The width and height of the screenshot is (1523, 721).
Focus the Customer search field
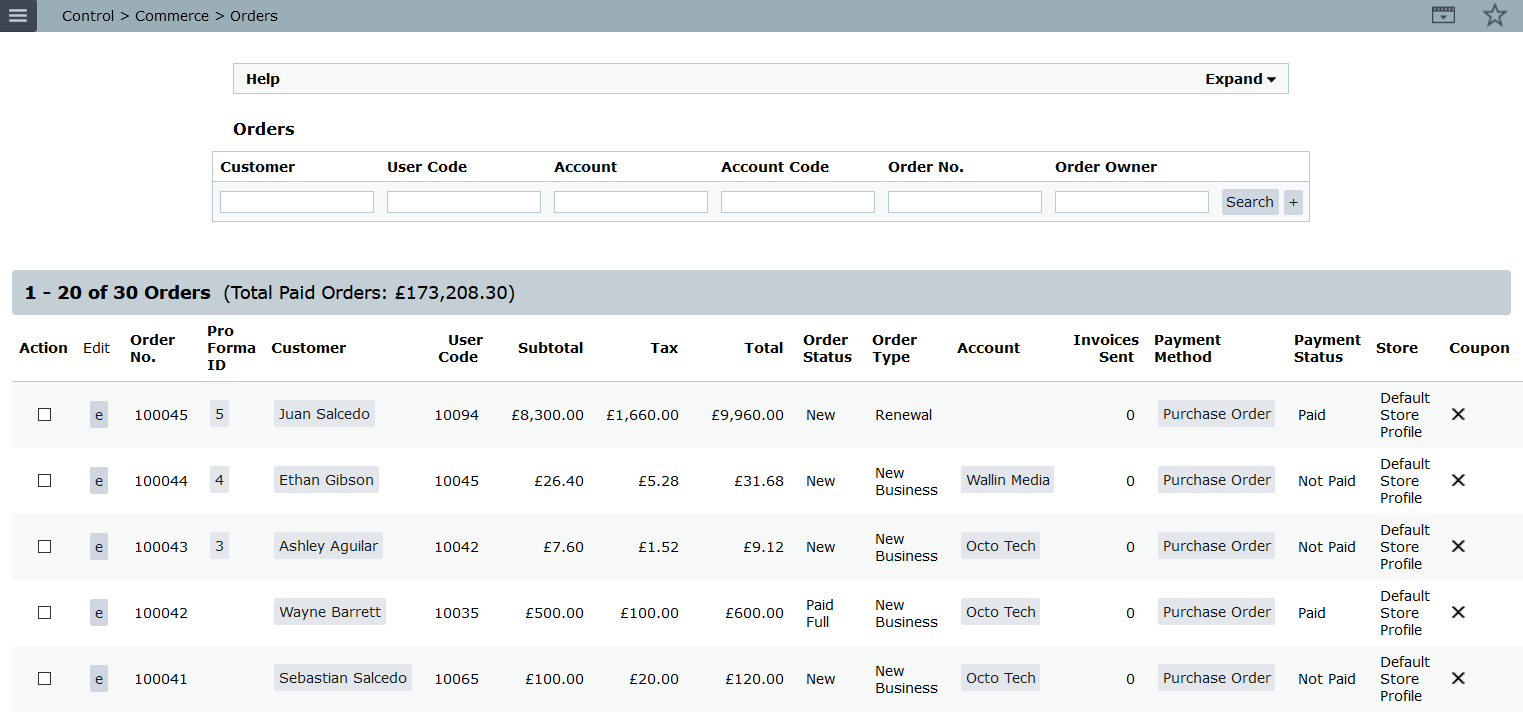coord(297,202)
